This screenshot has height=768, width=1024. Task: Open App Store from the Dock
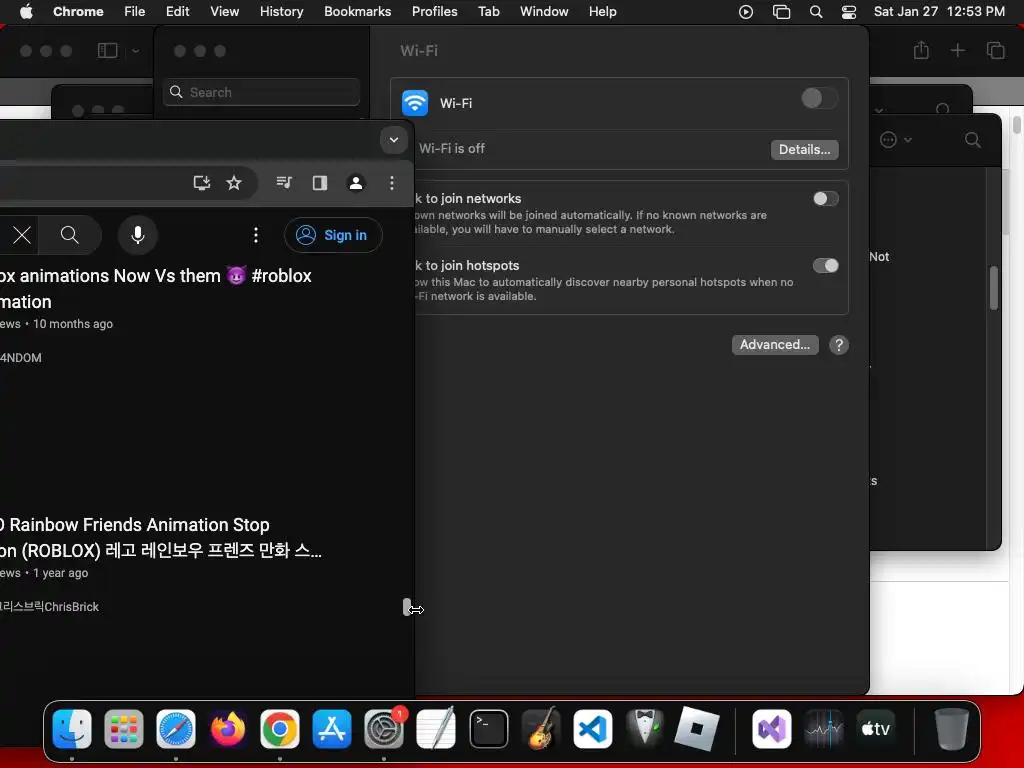tap(332, 728)
